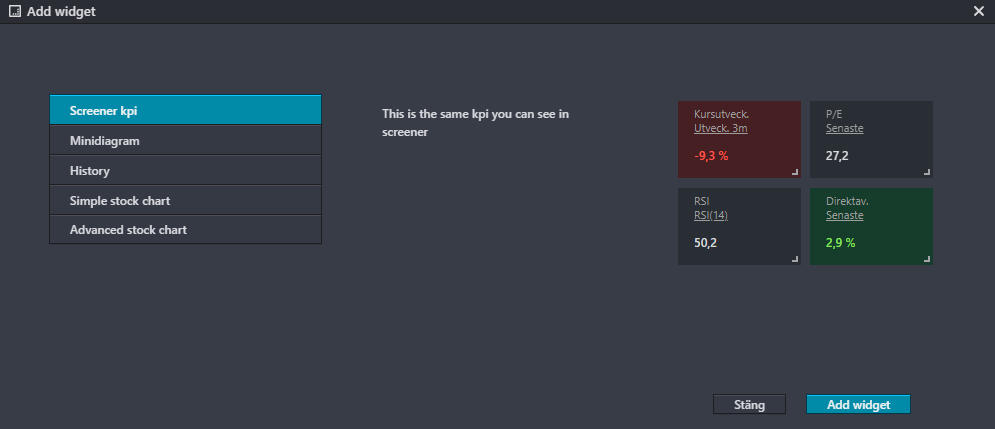Screen dimensions: 995x429
Task: Click resize corner icon of RSI tile
Action: (x=795, y=259)
